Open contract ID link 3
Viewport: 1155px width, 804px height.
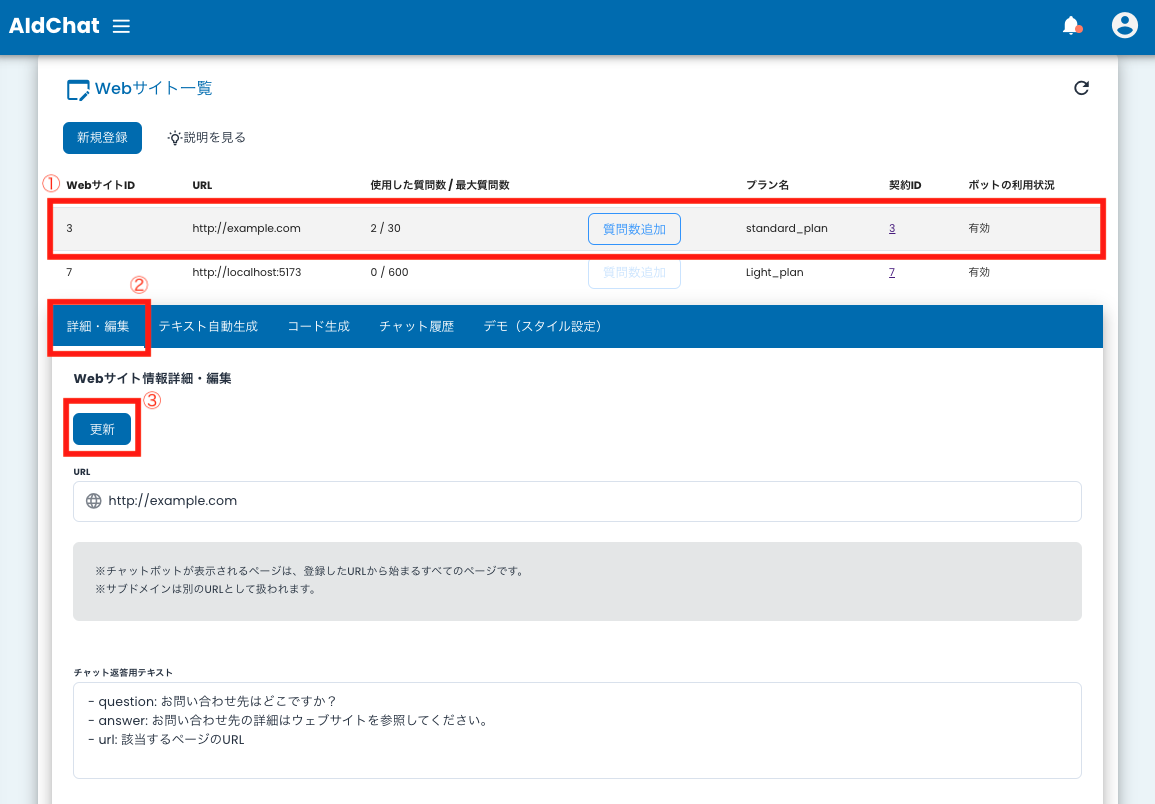point(891,228)
